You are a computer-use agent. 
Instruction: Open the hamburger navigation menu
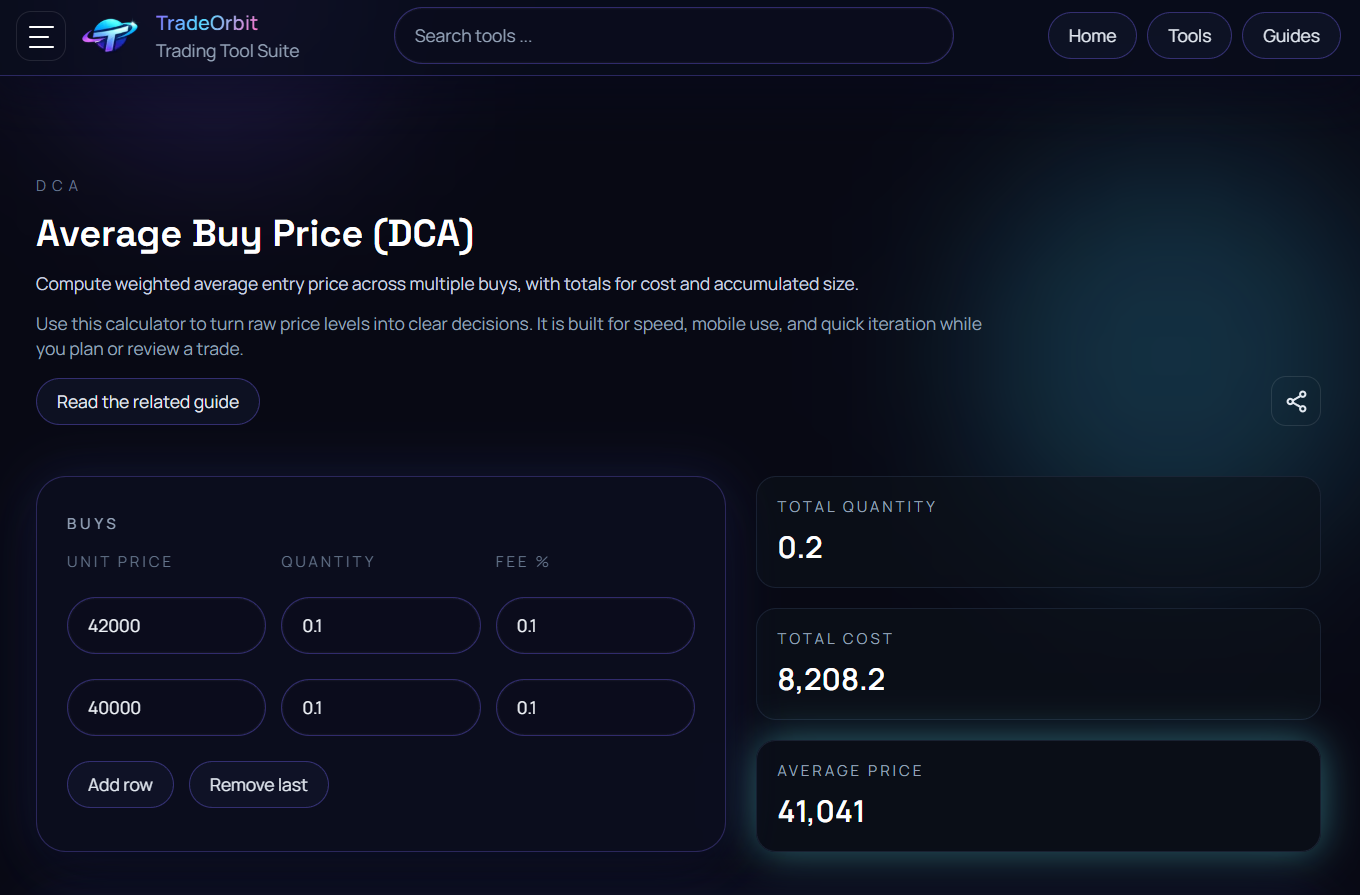point(40,35)
